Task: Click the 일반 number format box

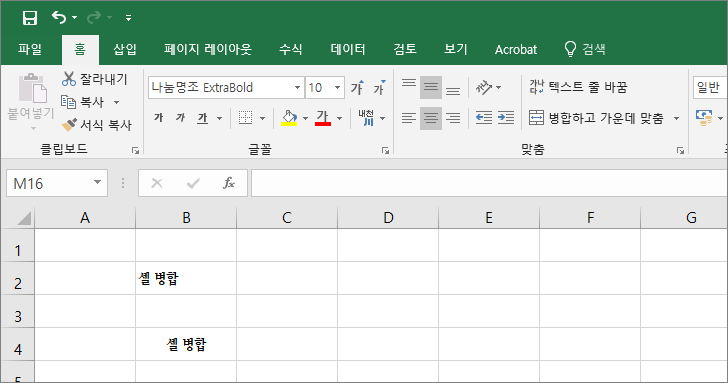Action: [x=710, y=87]
